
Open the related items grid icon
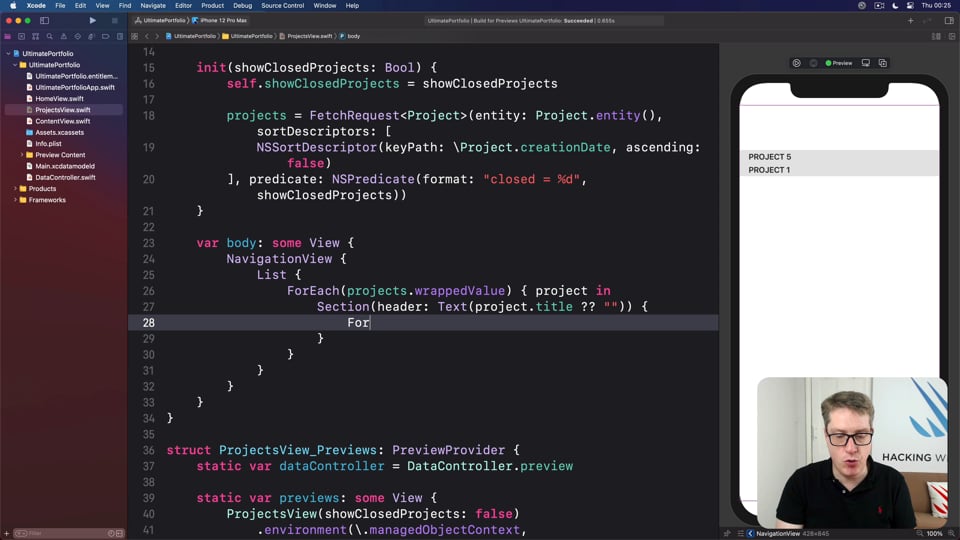tap(135, 36)
